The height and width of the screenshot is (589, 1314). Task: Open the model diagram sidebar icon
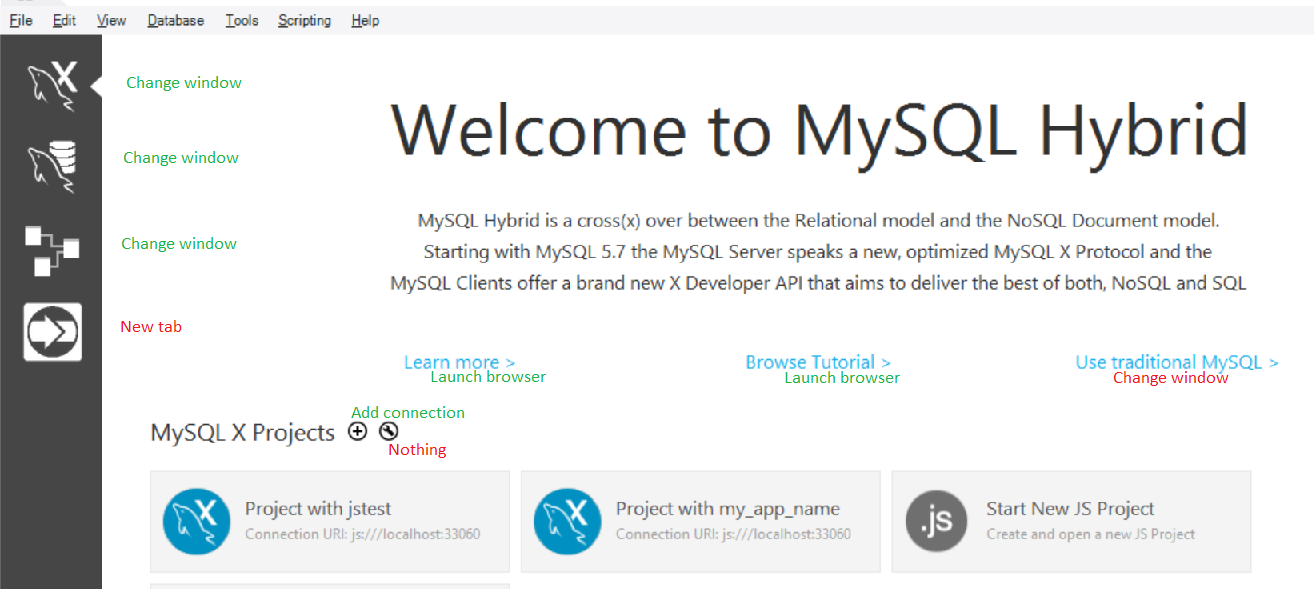point(52,251)
